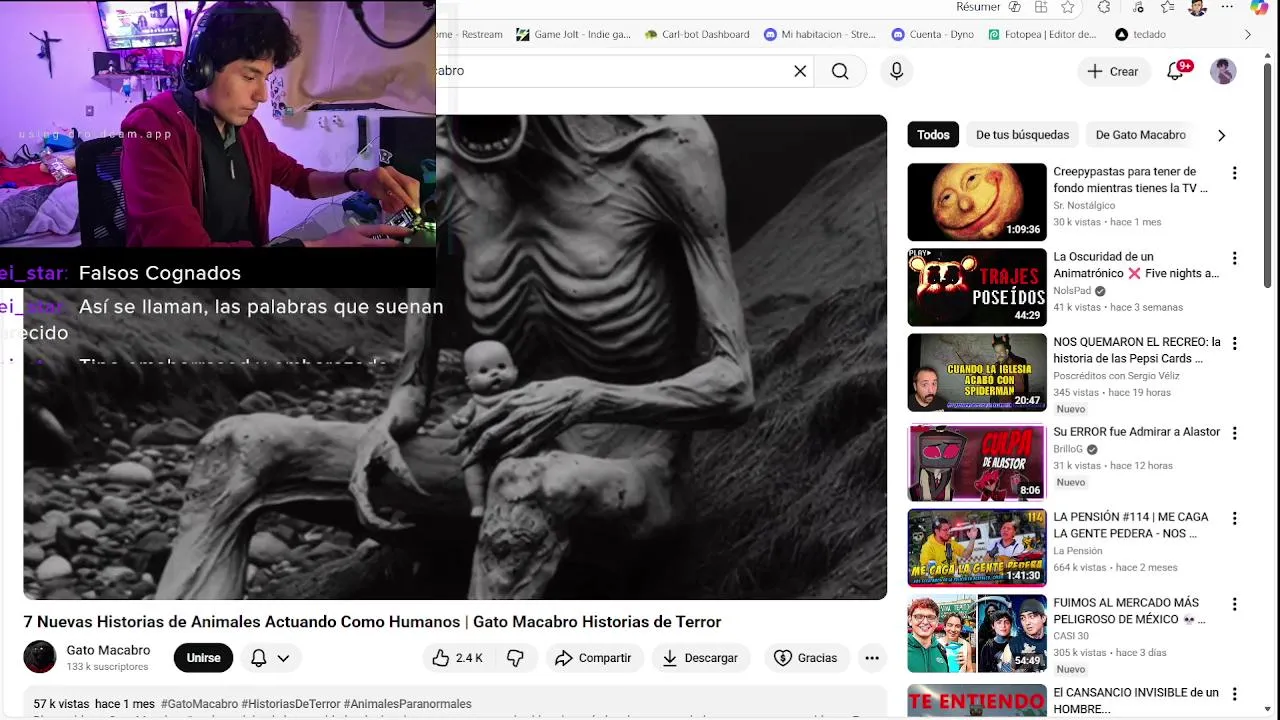Open options menu for FUIMOS AL MERCADO video
This screenshot has height=720, width=1280.
coord(1234,604)
